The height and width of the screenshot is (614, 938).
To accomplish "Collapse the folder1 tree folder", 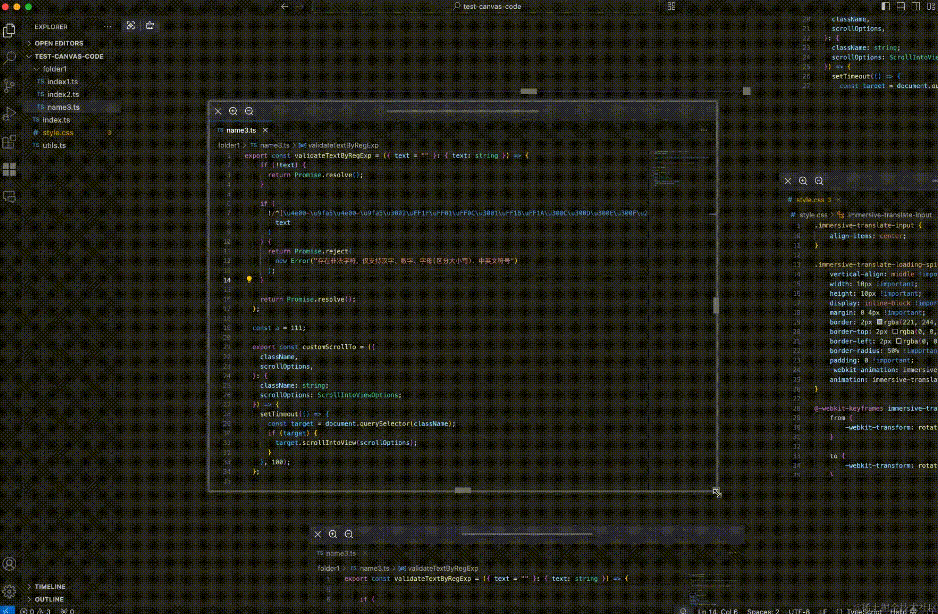I will [x=72, y=69].
